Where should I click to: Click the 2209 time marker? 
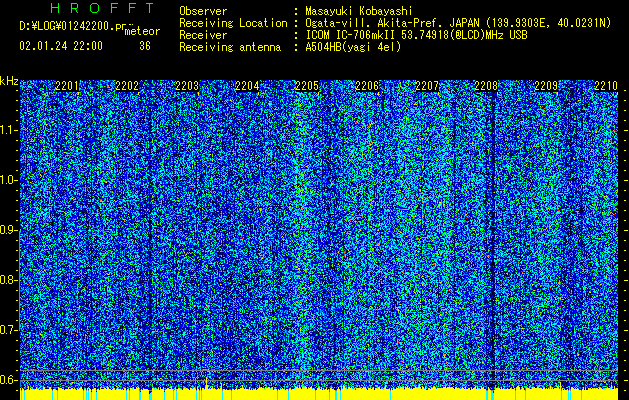tap(546, 86)
